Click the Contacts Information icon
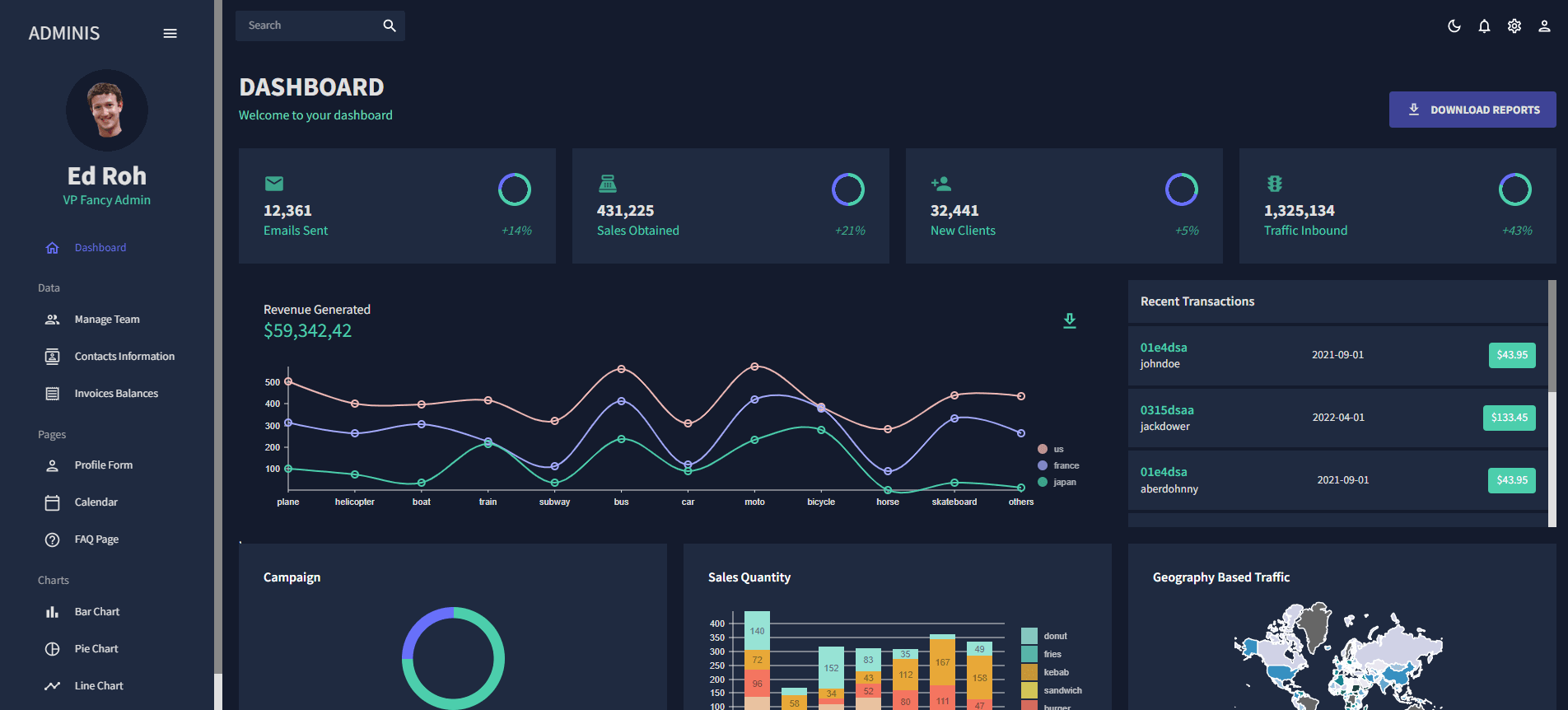Viewport: 1568px width, 710px height. [53, 357]
